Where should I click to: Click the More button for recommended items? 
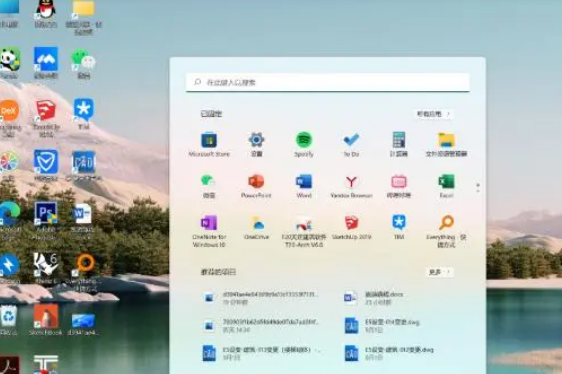439,272
